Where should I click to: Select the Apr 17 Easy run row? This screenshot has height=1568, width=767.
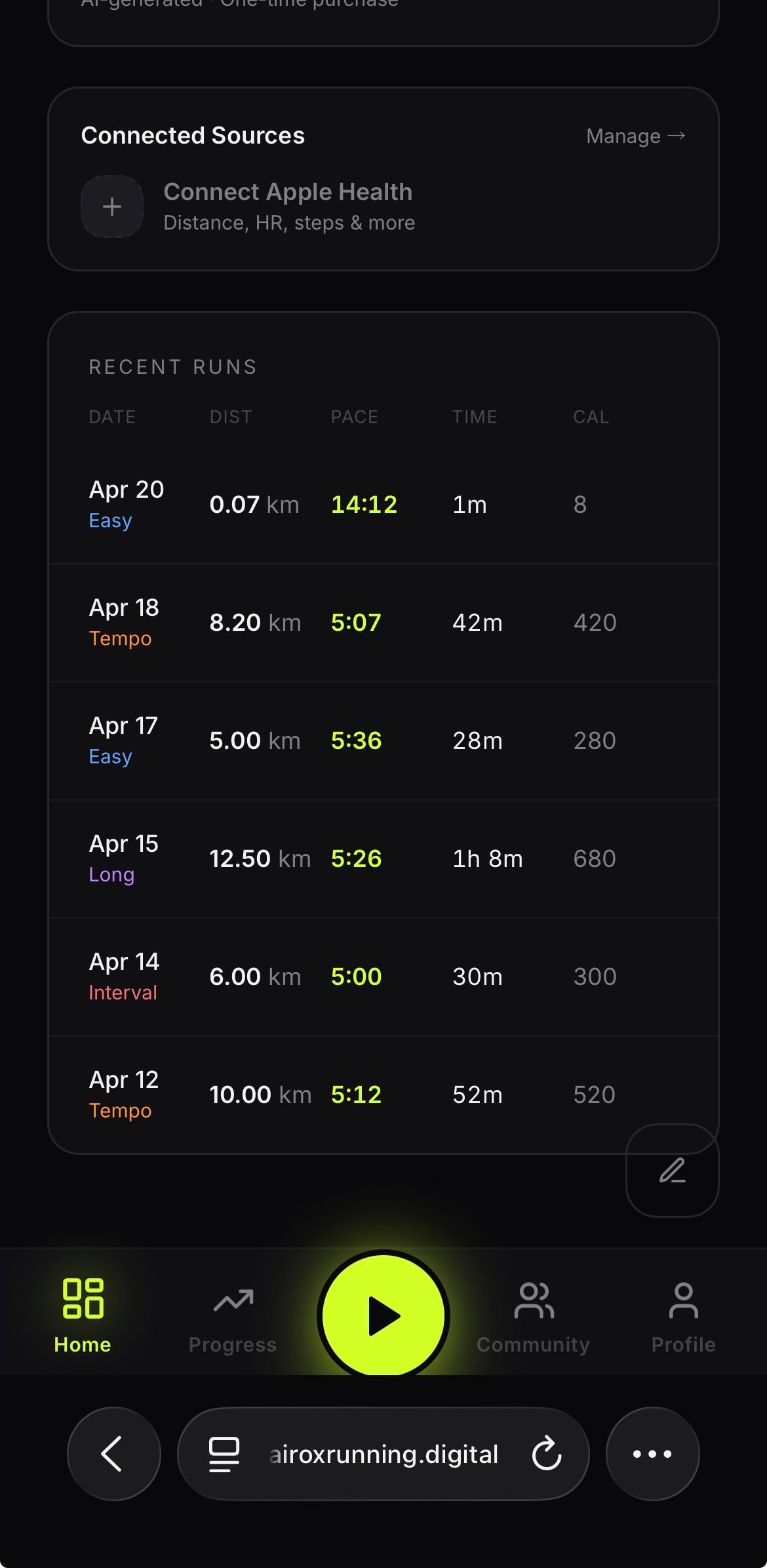(x=383, y=740)
